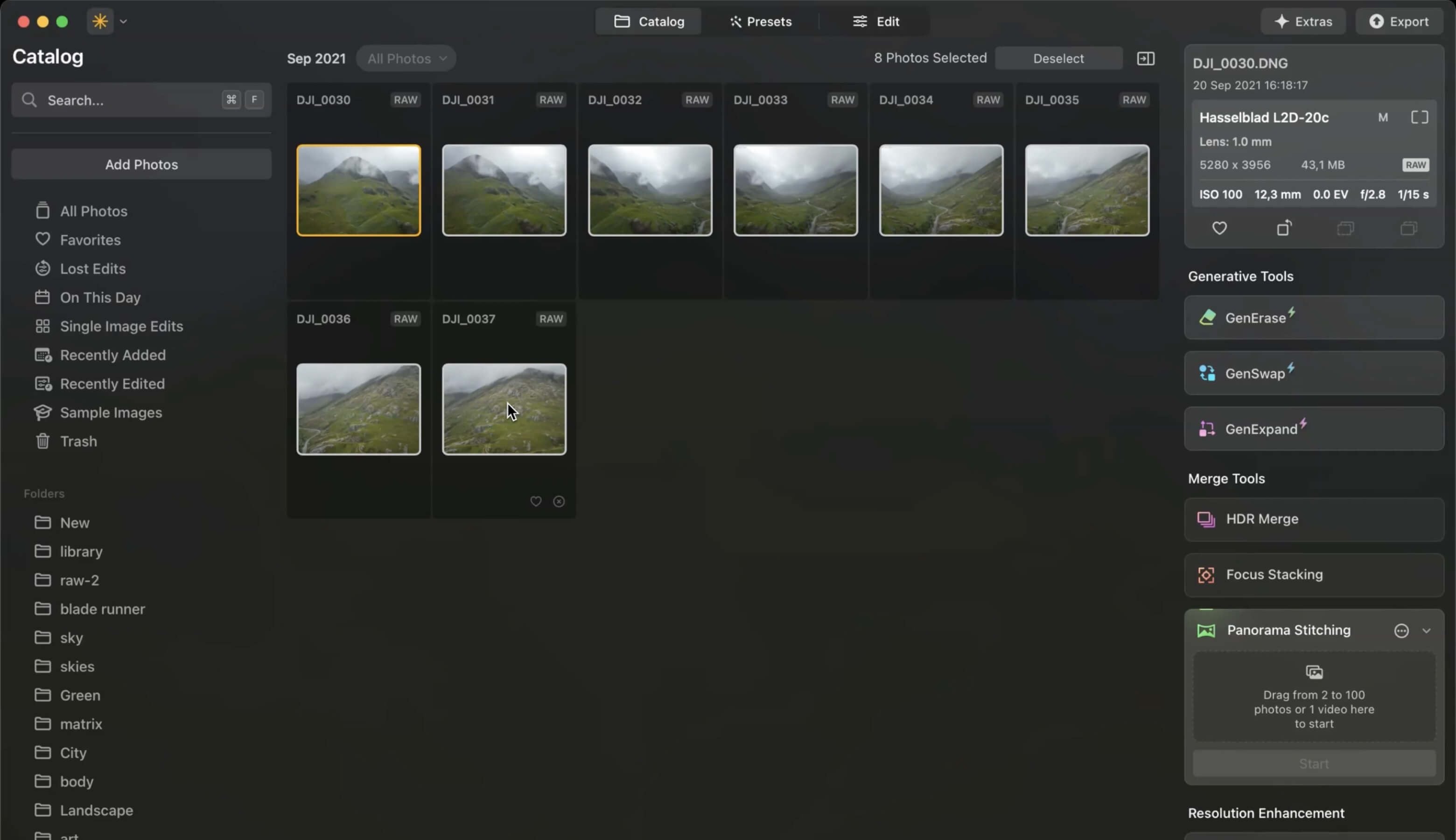Expand the chevron next to app logo
Image resolution: width=1456 pixels, height=840 pixels.
click(124, 22)
